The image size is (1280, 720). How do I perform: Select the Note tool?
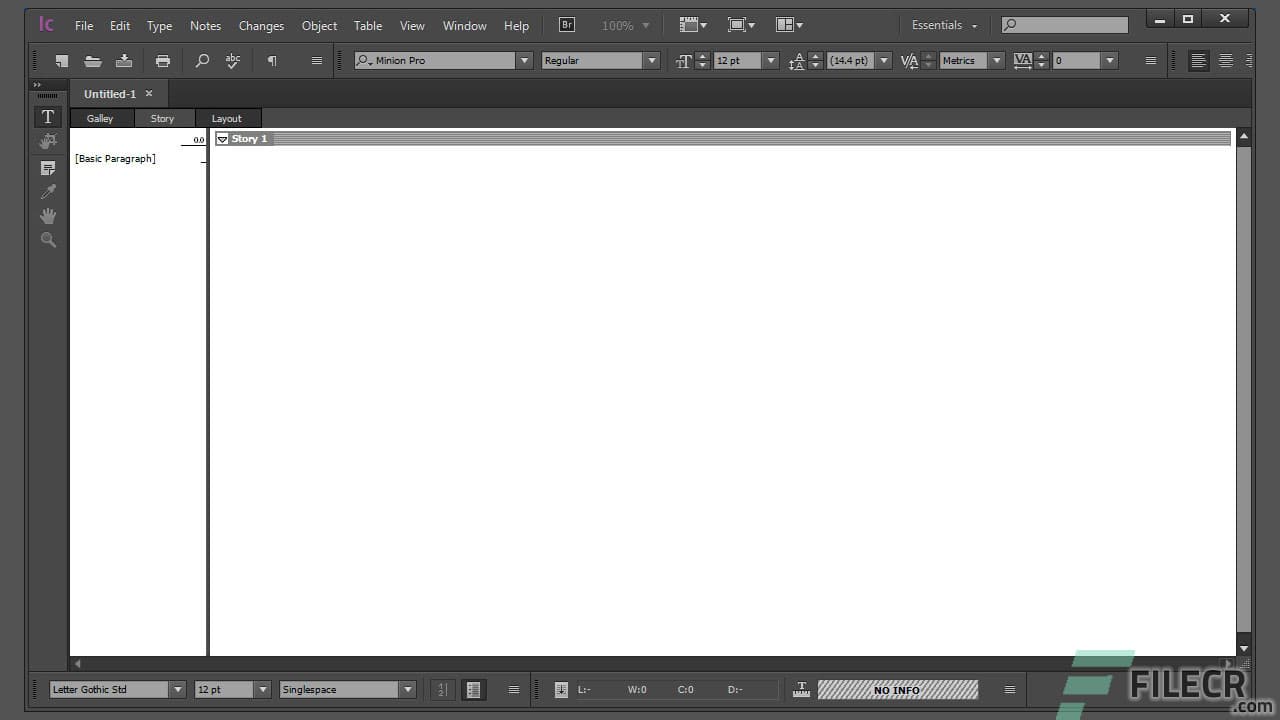[47, 168]
